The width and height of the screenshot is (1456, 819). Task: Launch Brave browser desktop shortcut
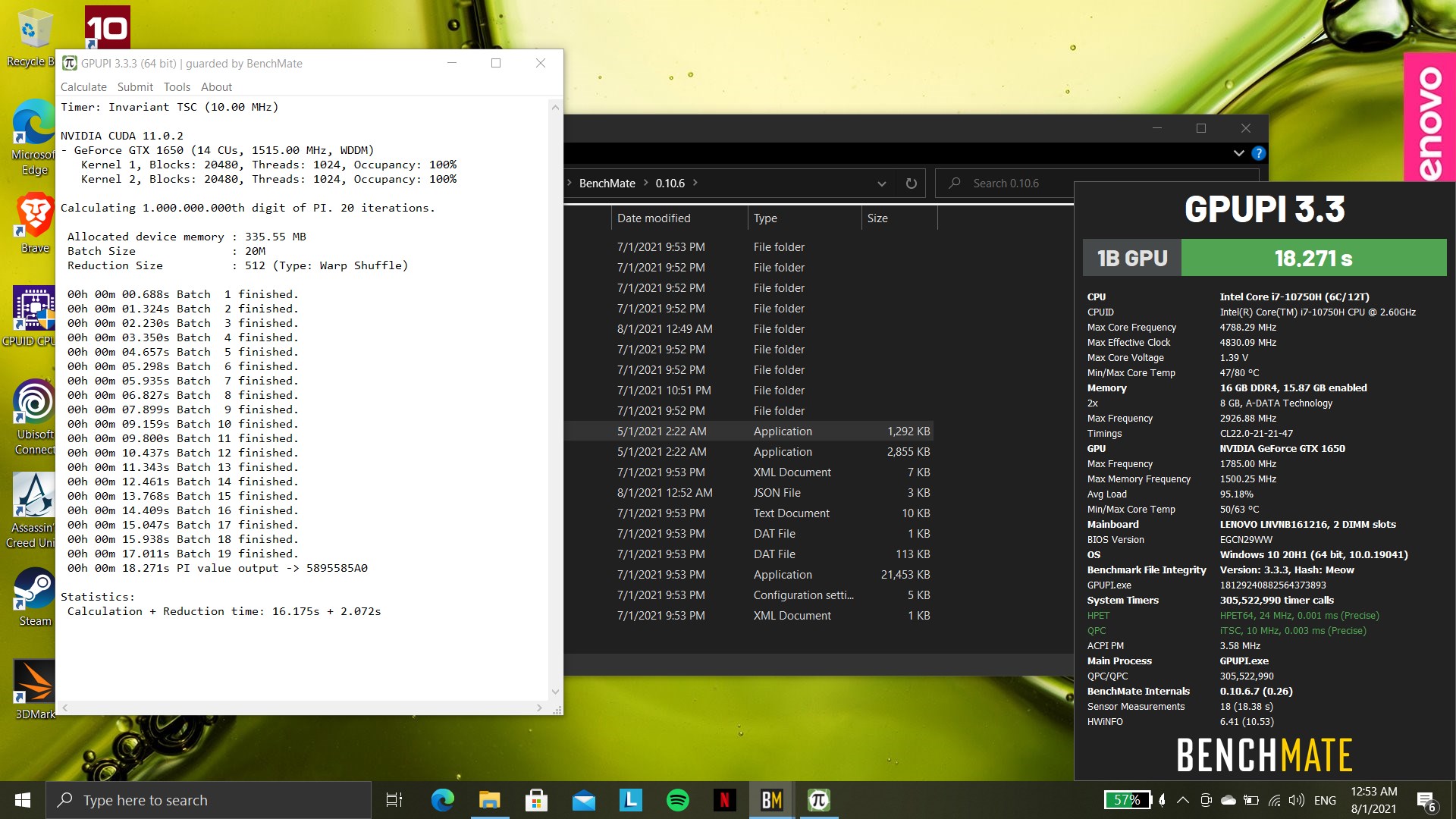coord(34,223)
